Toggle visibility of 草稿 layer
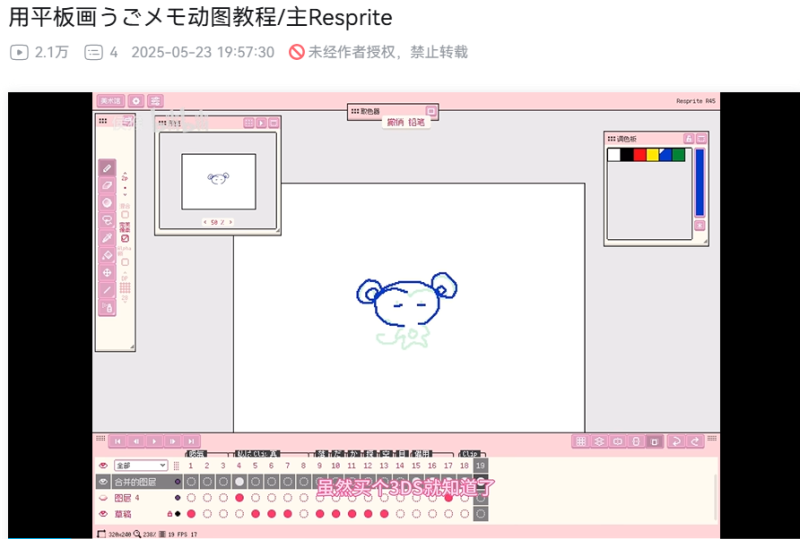800x539 pixels. pos(102,513)
